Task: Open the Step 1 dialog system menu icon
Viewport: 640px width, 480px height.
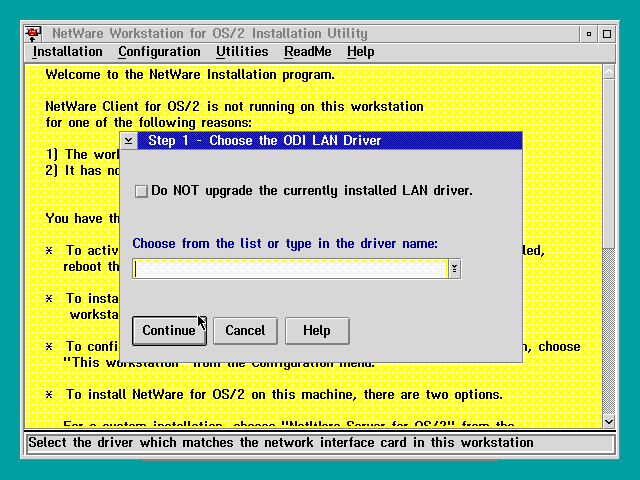Action: point(129,141)
